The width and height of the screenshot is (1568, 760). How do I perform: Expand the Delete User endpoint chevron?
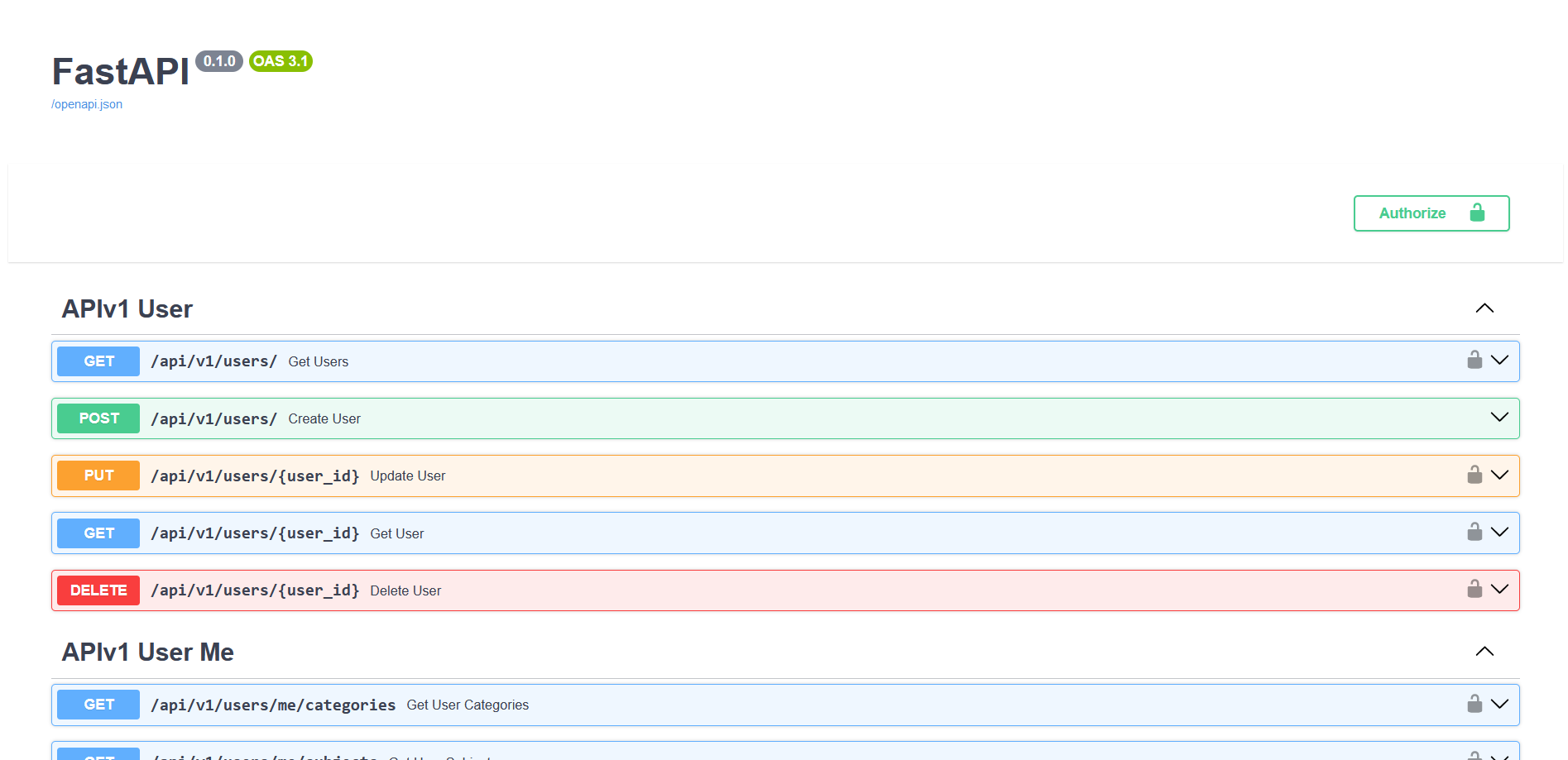coord(1499,589)
